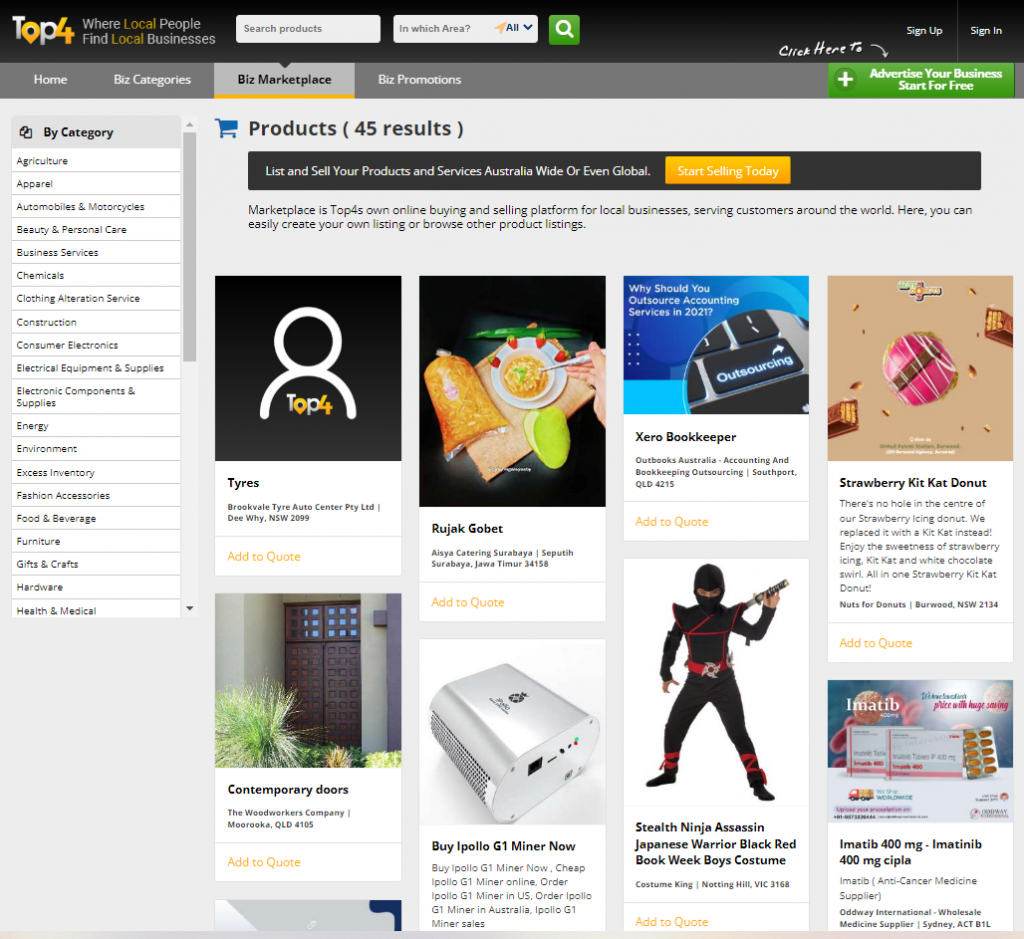Click the location arrow icon in area field

[x=499, y=28]
